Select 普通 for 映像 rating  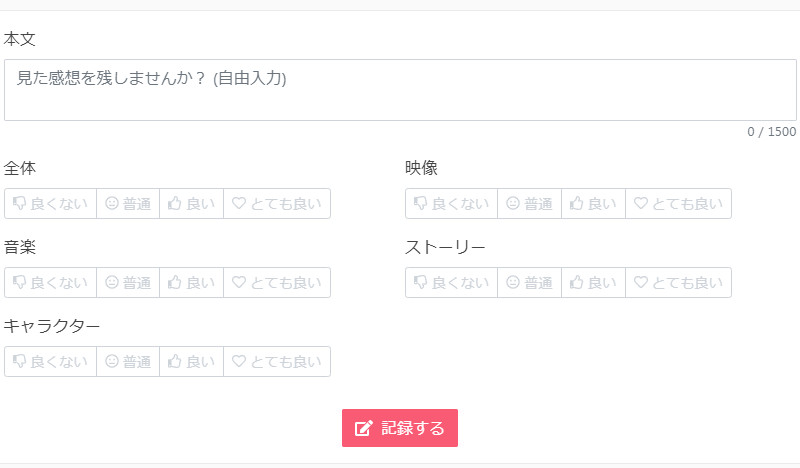point(530,204)
